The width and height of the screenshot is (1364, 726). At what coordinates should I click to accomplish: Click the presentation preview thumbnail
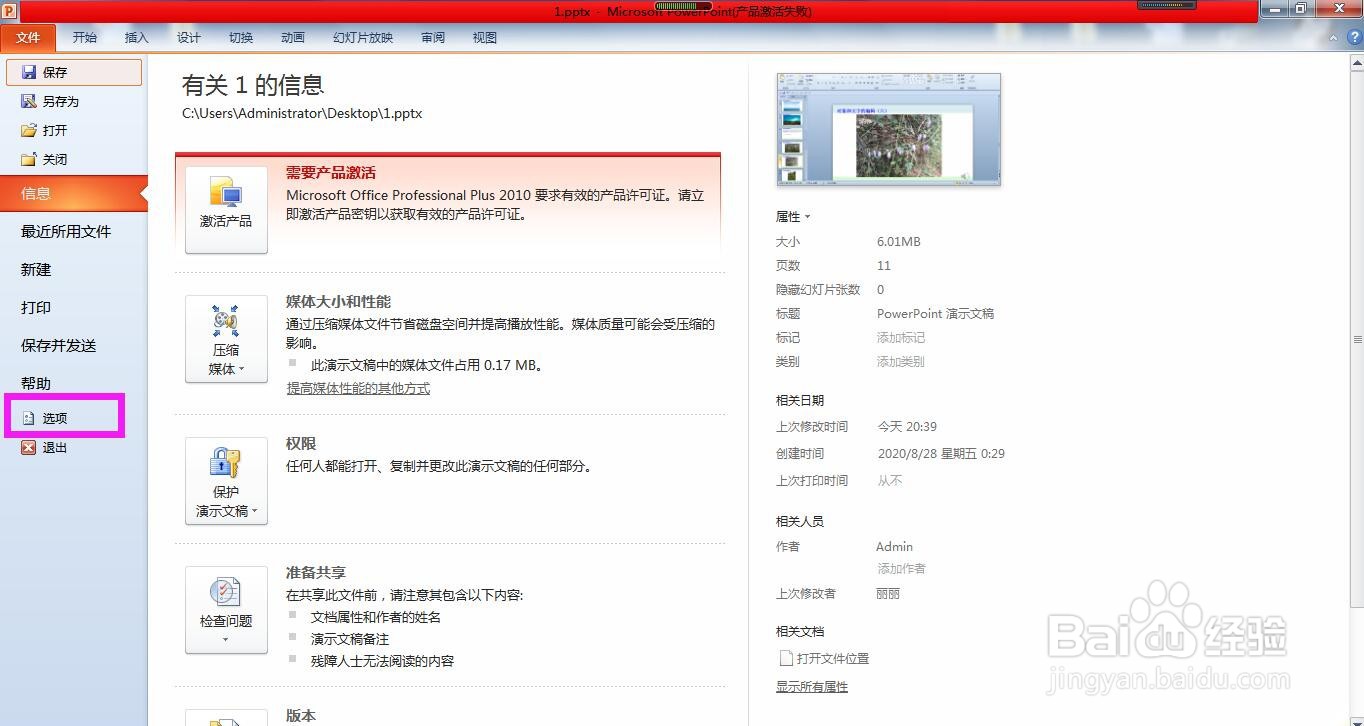889,129
